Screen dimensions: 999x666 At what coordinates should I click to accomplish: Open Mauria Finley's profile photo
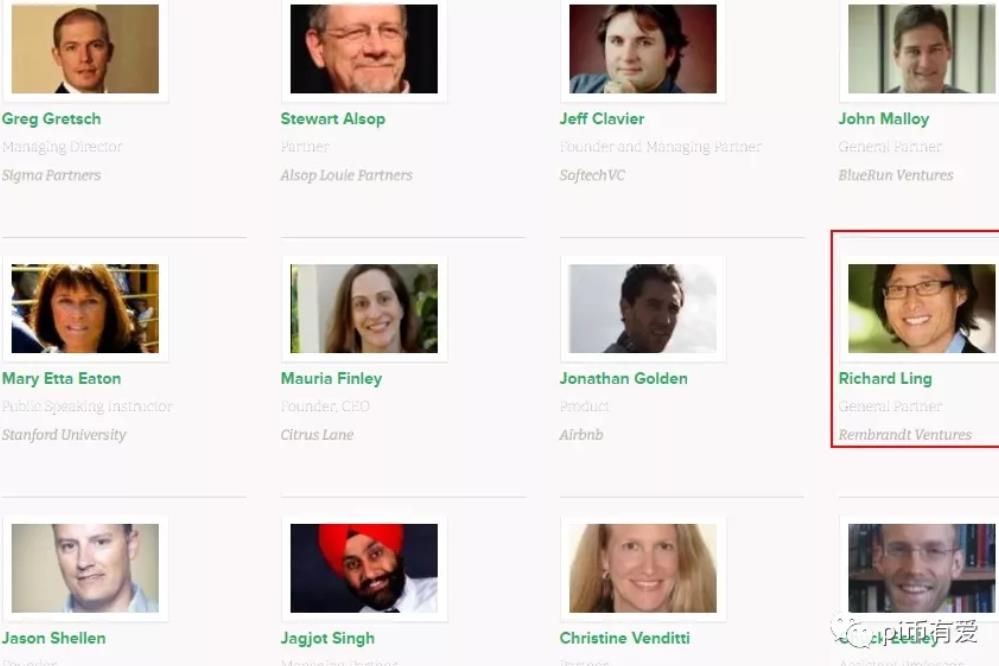click(364, 308)
